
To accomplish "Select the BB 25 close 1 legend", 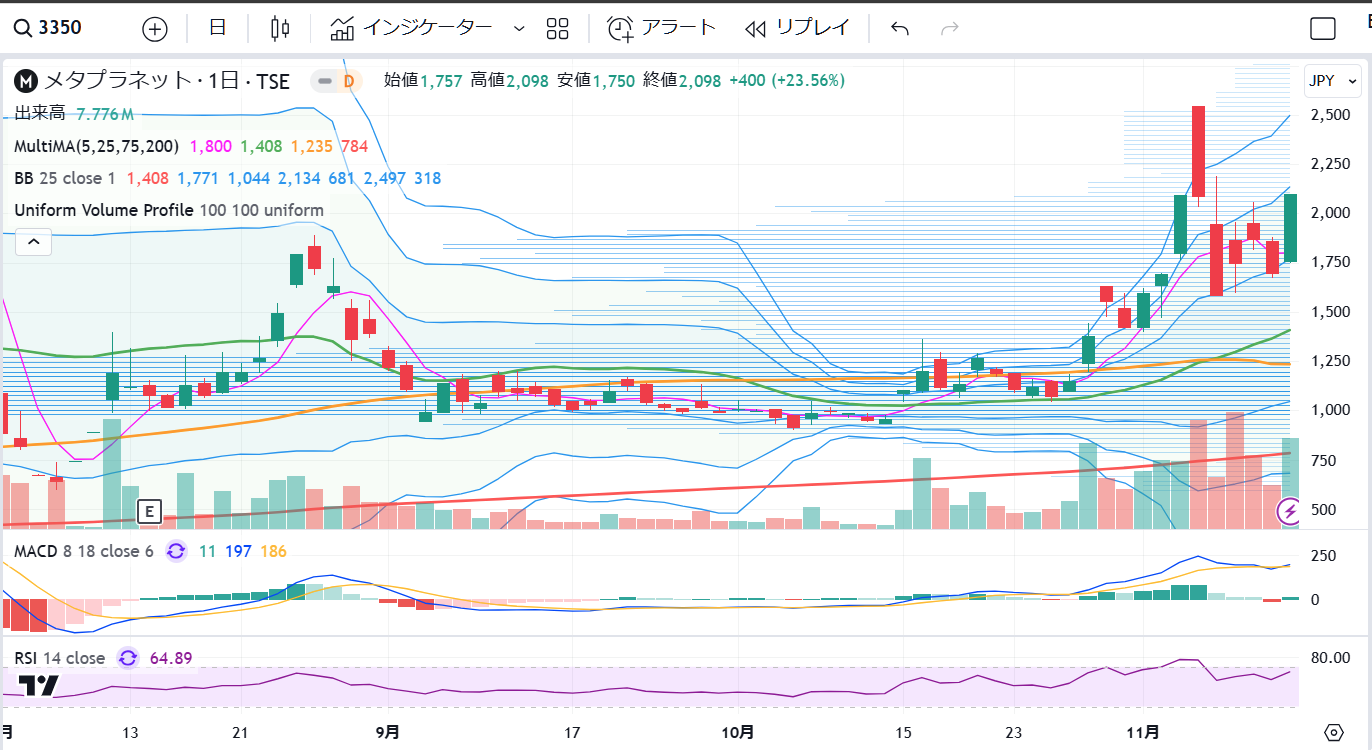I will [65, 178].
